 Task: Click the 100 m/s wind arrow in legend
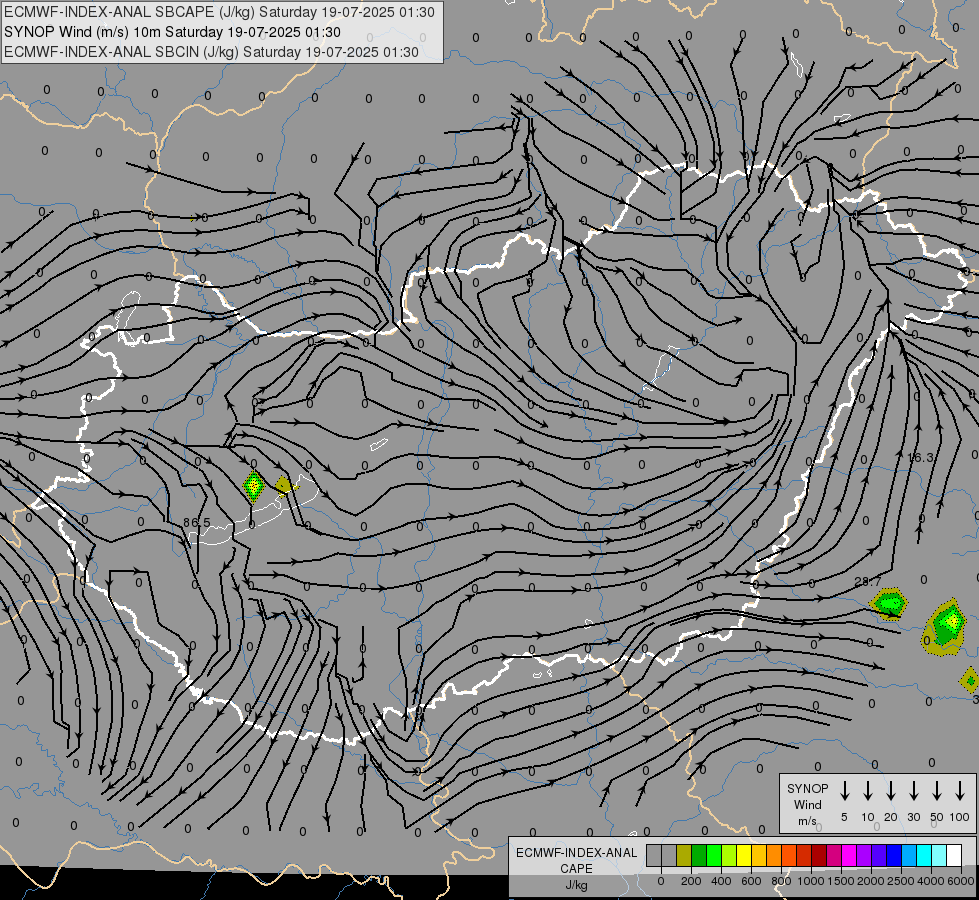[x=960, y=791]
